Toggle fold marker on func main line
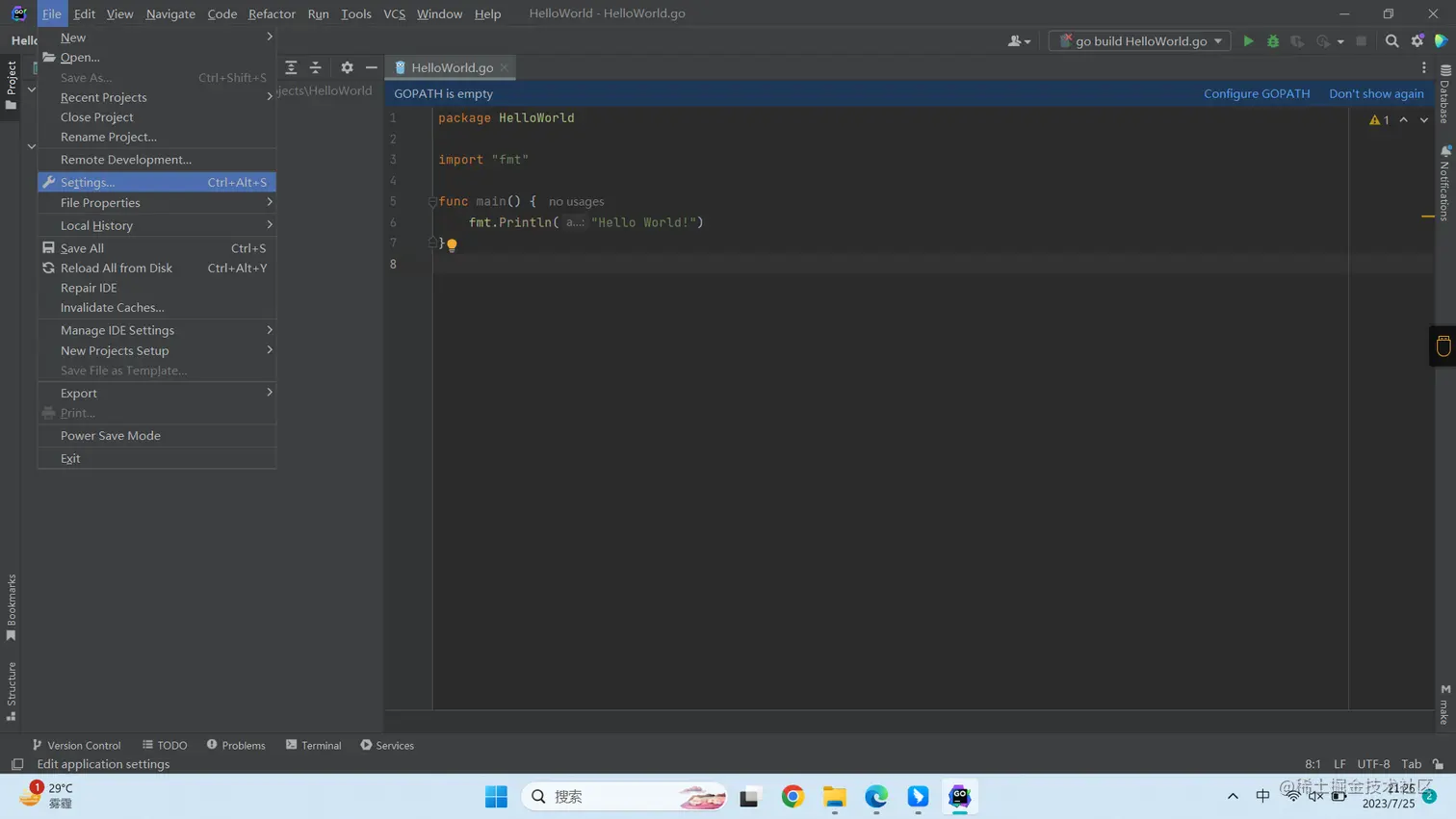Viewport: 1456px width, 819px height. coord(432,202)
